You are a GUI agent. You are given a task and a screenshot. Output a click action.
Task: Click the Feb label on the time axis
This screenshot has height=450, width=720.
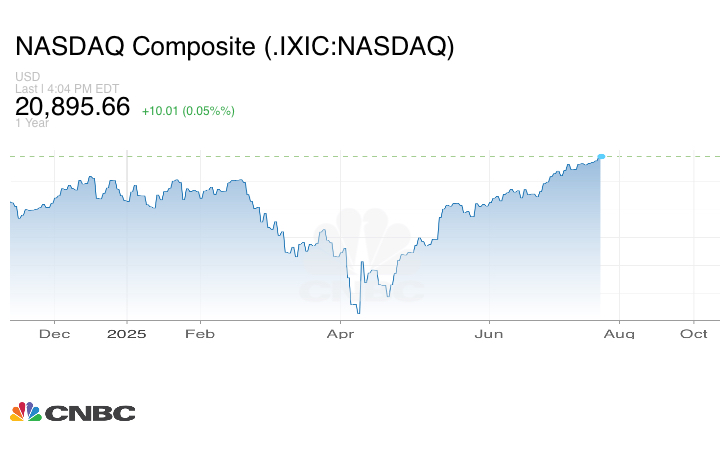pos(201,333)
